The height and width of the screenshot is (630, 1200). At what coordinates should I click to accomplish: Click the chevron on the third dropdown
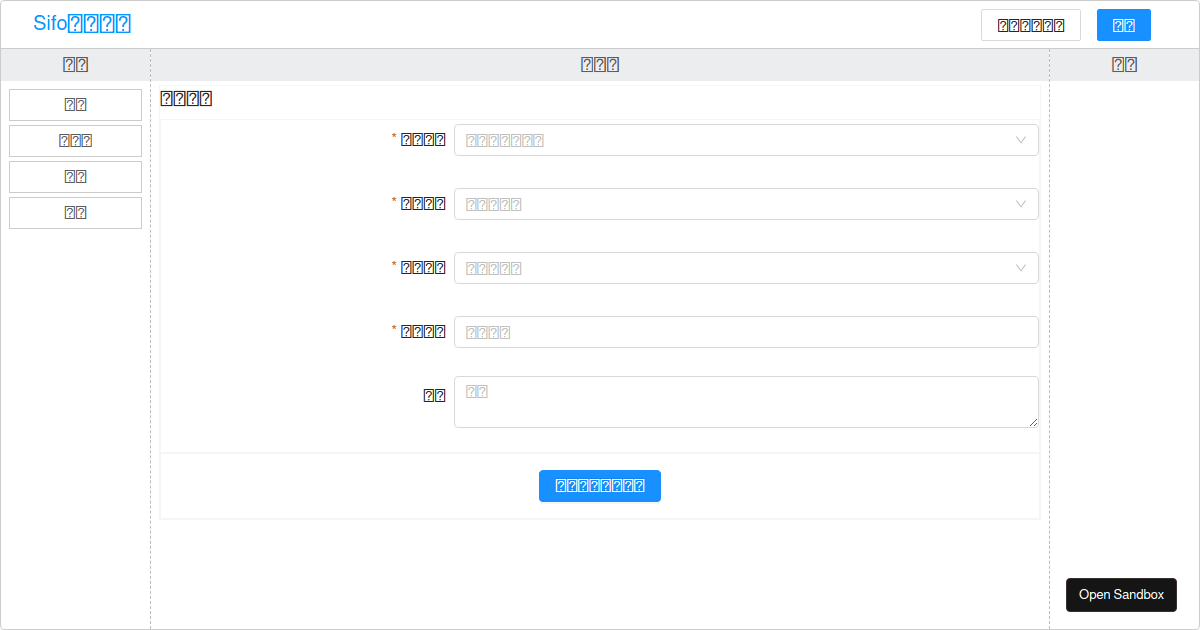pos(1021,268)
